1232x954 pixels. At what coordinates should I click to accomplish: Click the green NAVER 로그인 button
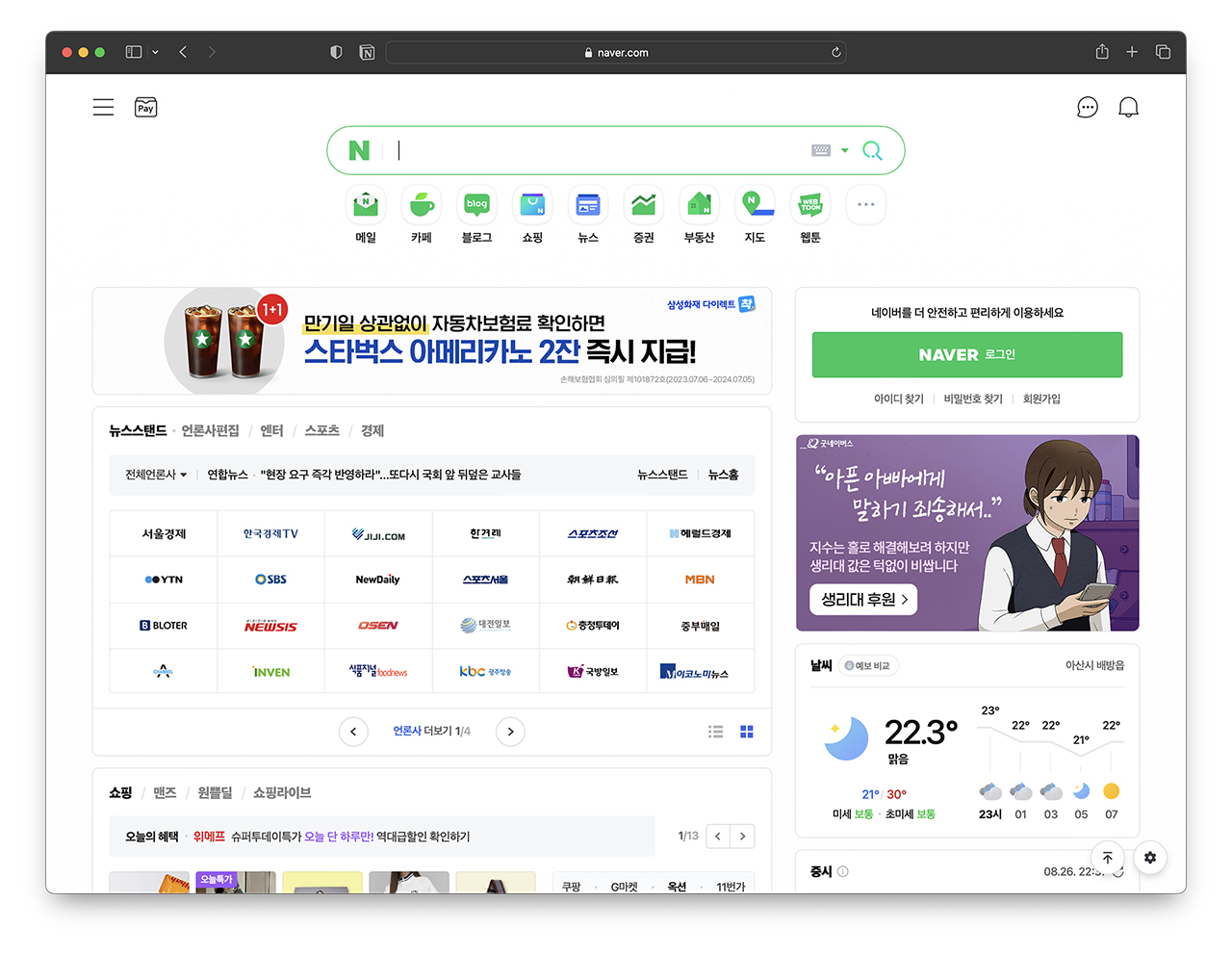click(x=967, y=354)
